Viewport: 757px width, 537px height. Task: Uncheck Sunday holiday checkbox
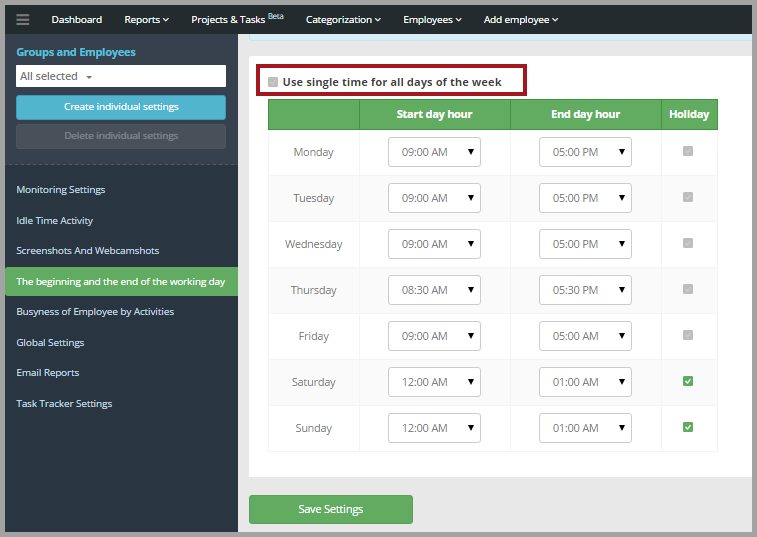688,427
